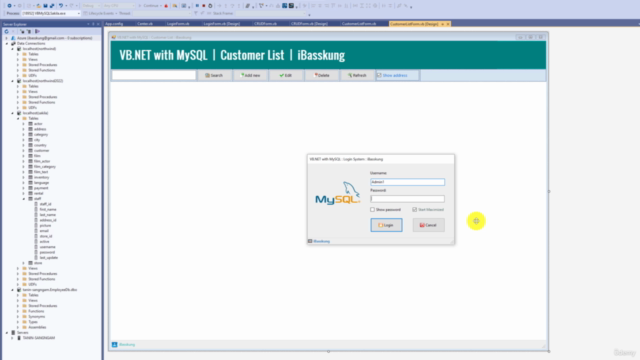This screenshot has height=360, width=640.
Task: Click the Cancel button in login dialog
Action: point(429,225)
